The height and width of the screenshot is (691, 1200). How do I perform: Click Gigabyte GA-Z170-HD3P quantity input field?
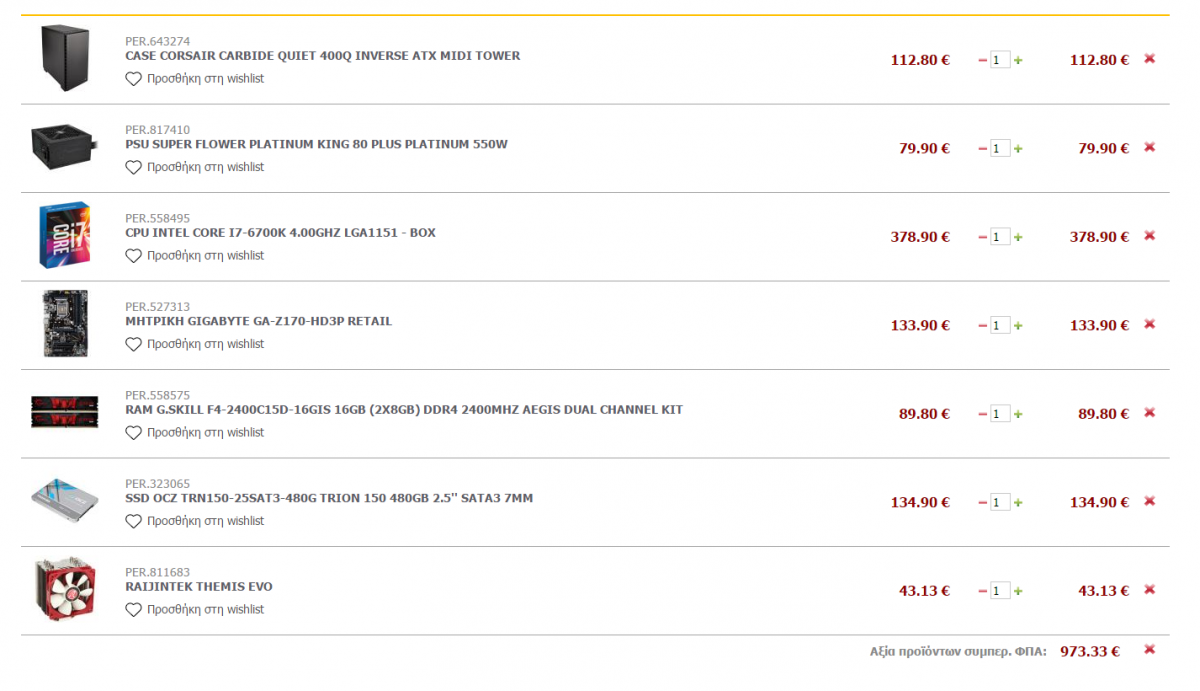pyautogui.click(x=1000, y=325)
